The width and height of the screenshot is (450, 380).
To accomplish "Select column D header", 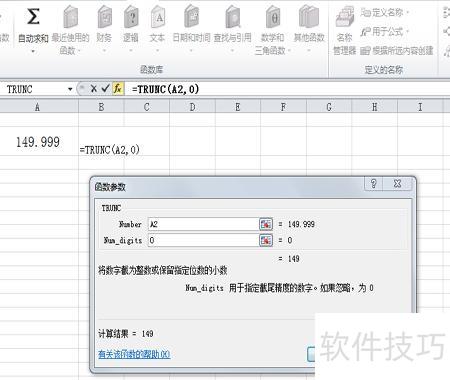I will (x=192, y=107).
